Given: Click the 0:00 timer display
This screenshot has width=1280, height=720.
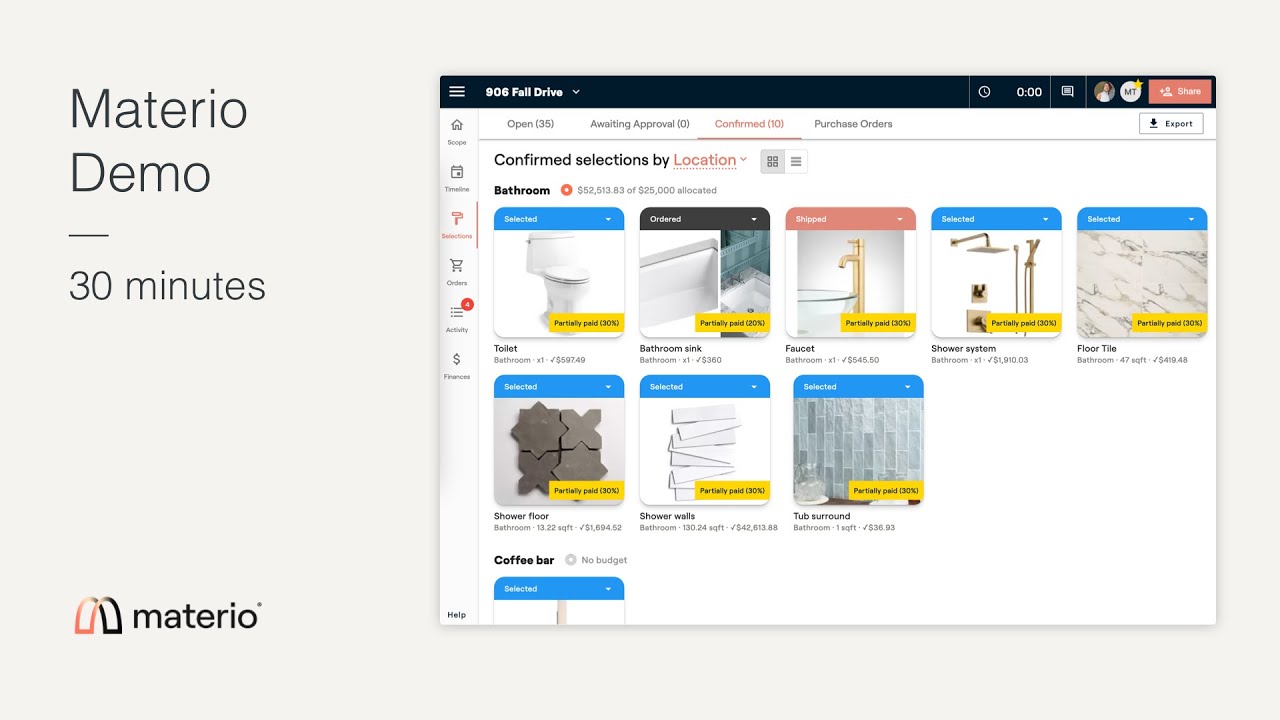Looking at the screenshot, I should tap(1029, 92).
